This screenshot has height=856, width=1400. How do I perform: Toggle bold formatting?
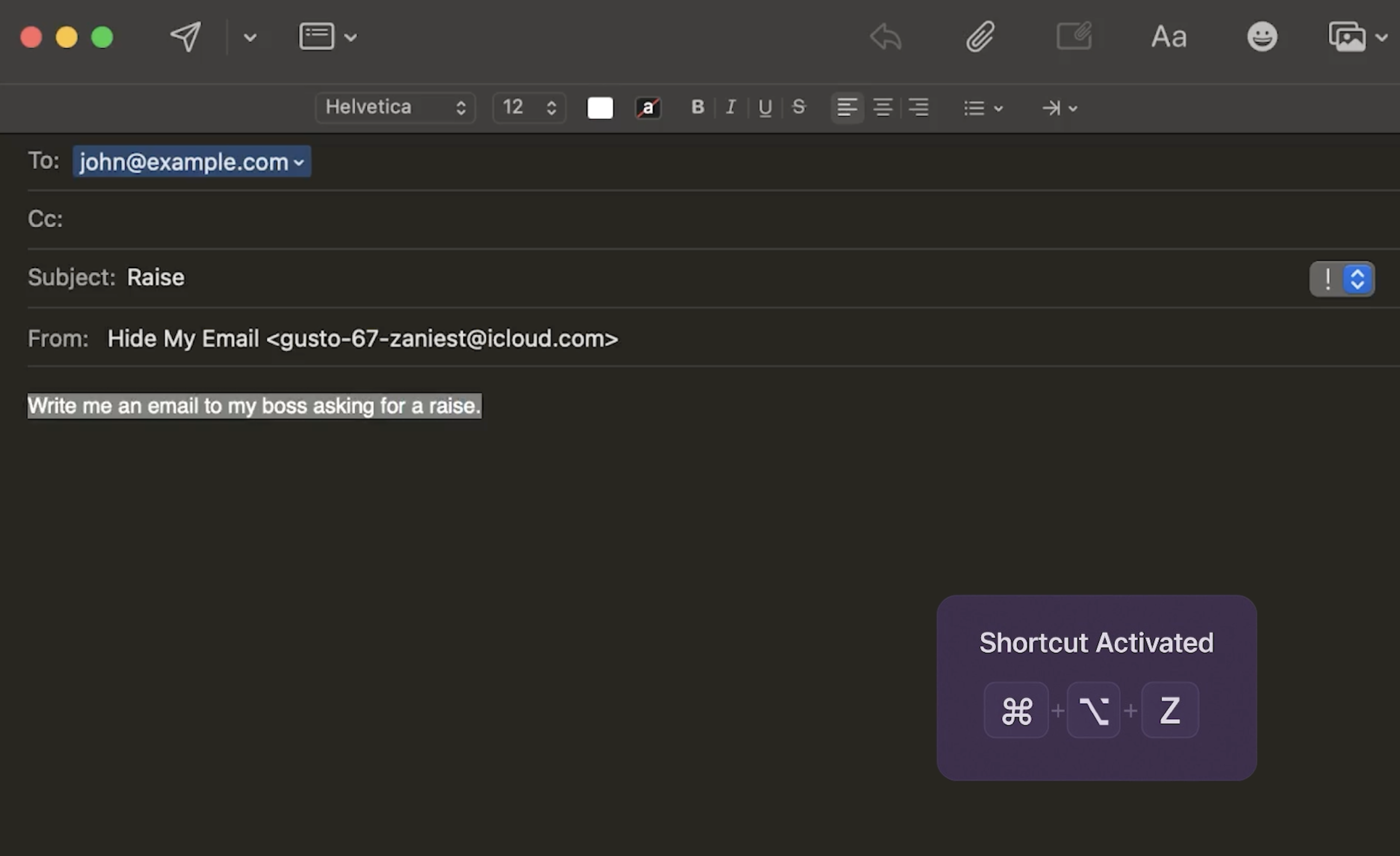coord(698,107)
